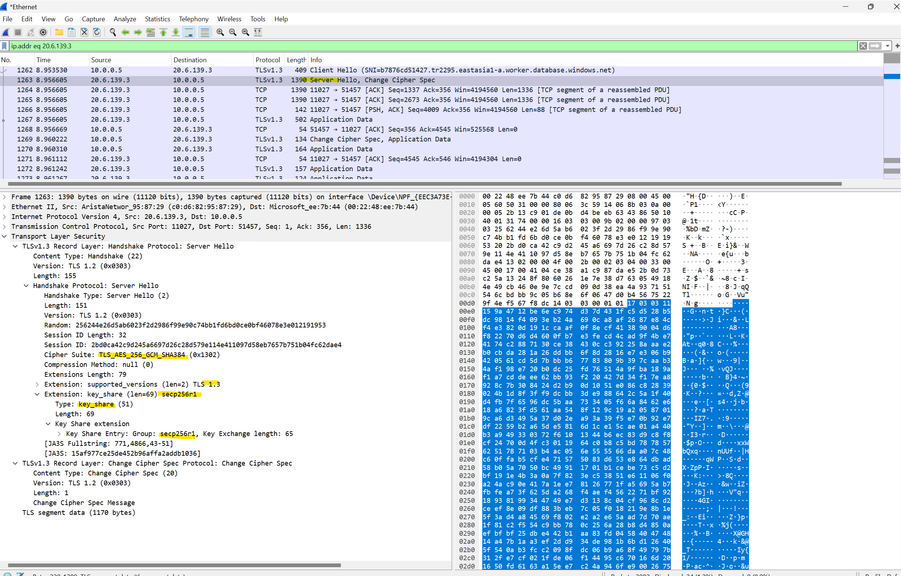Screen dimensions: 901x576
Task: Reload this capture file
Action: 97,32
